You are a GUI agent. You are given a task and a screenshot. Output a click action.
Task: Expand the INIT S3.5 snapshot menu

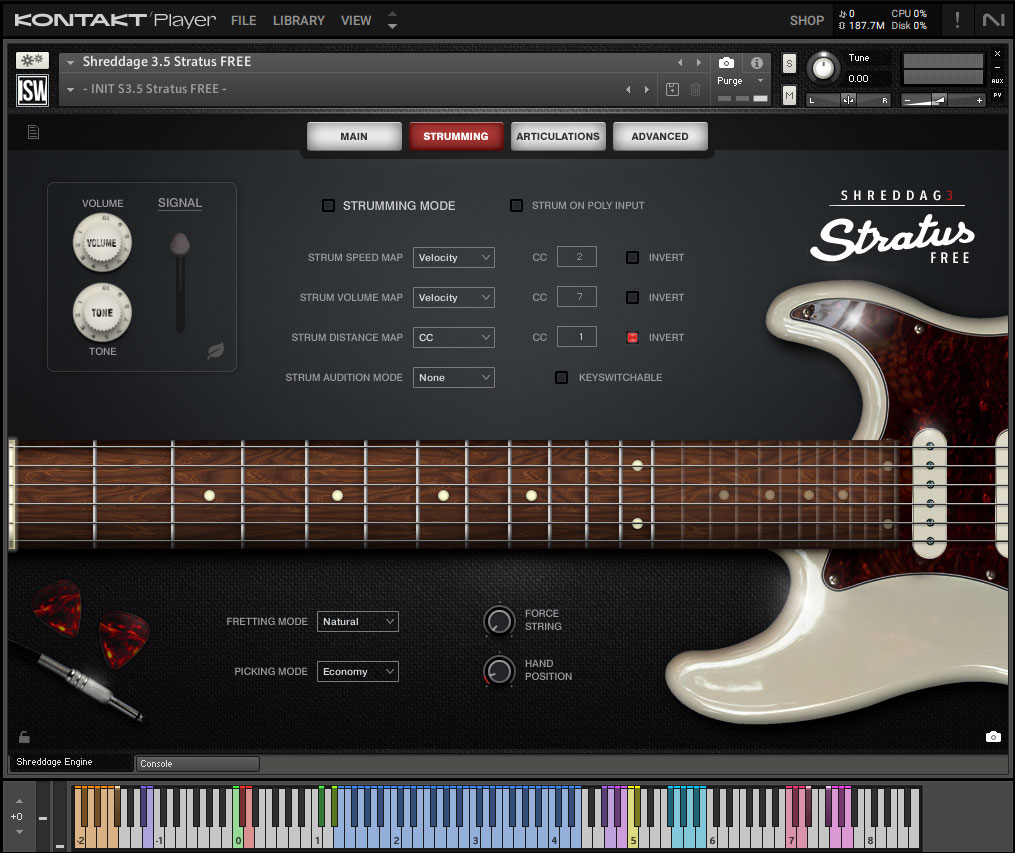[x=71, y=90]
